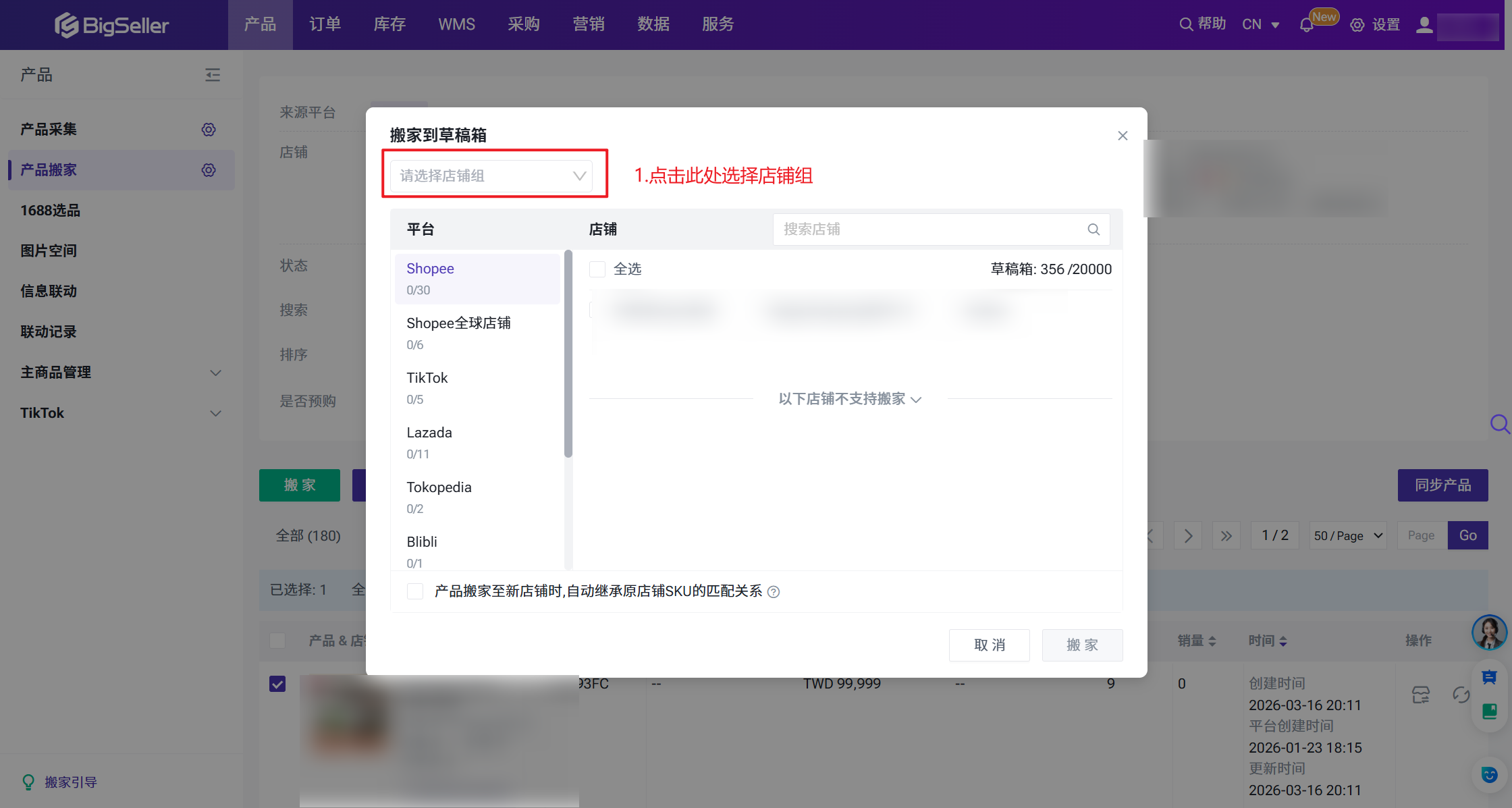Click gear icon next to 产品搬家
Image resolution: width=1512 pixels, height=808 pixels.
click(209, 170)
